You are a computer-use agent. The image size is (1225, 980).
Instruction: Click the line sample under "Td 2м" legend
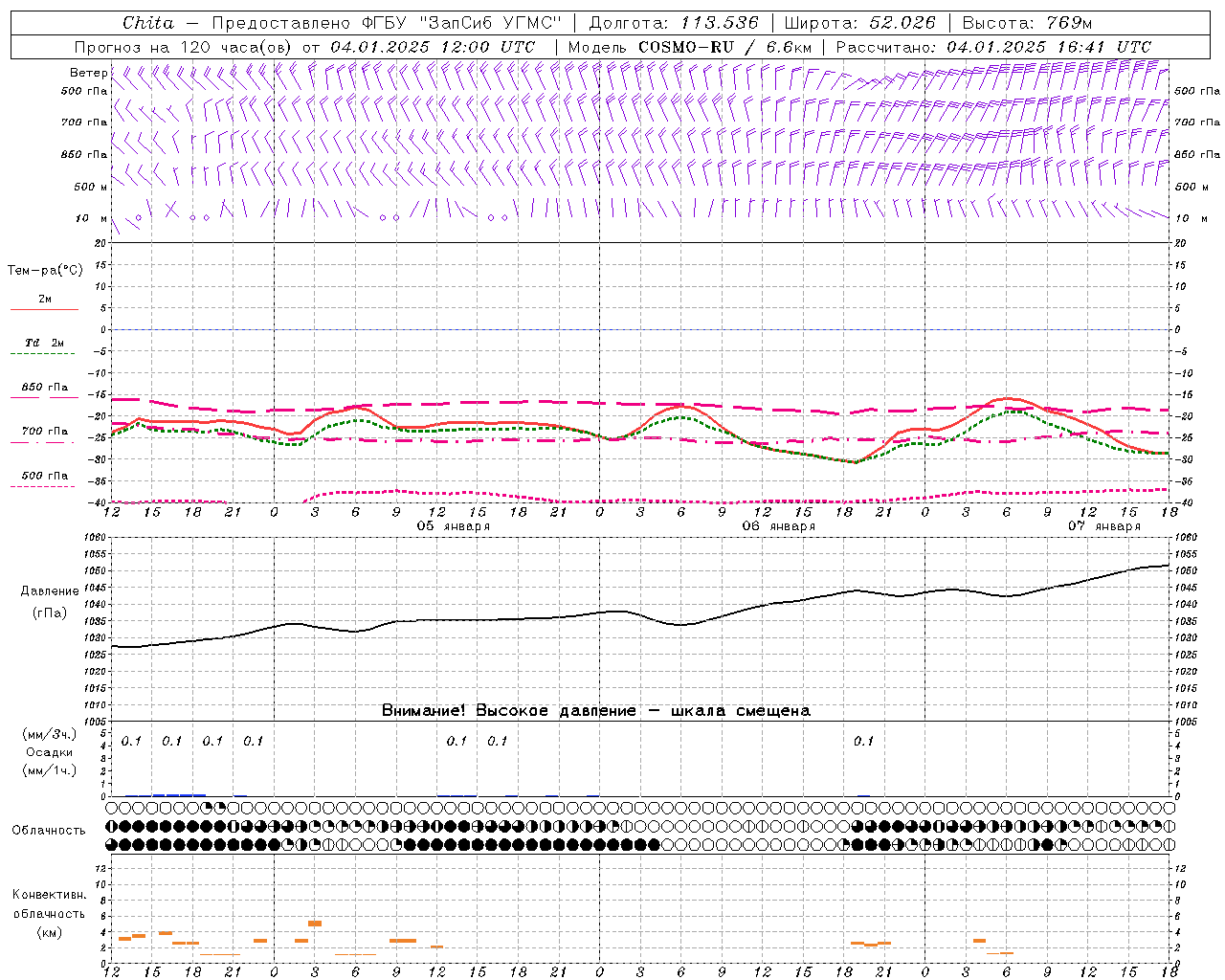pyautogui.click(x=42, y=354)
